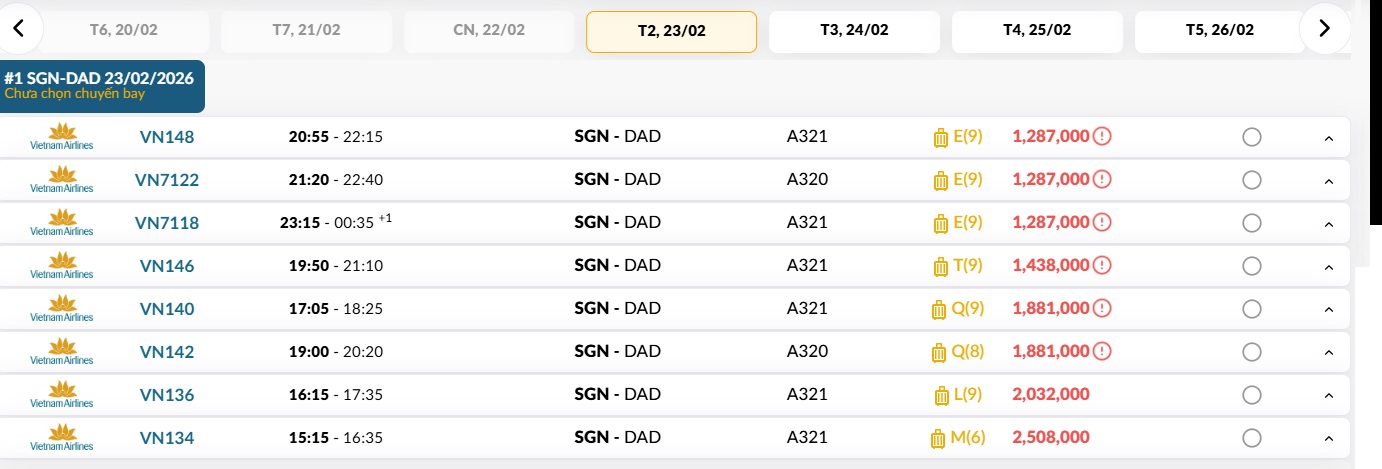Click the warning icon beside VN146 price

coord(1102,266)
